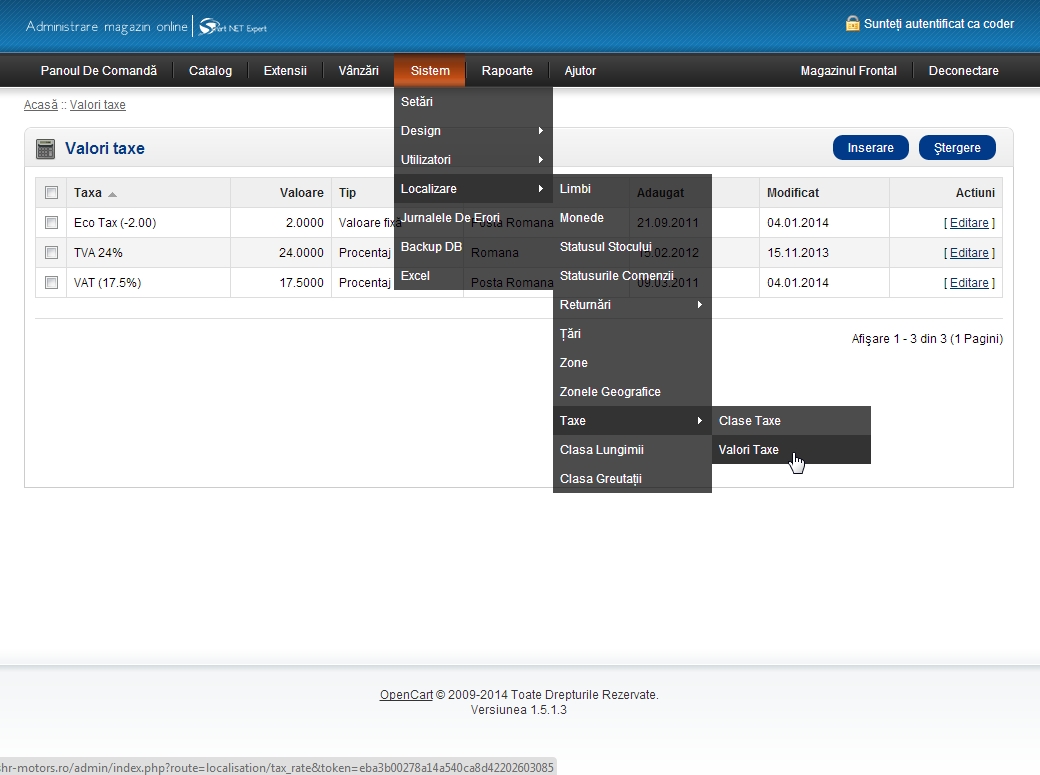Choose Valori Taxe from the Taxe submenu
This screenshot has width=1040, height=775.
tap(749, 450)
